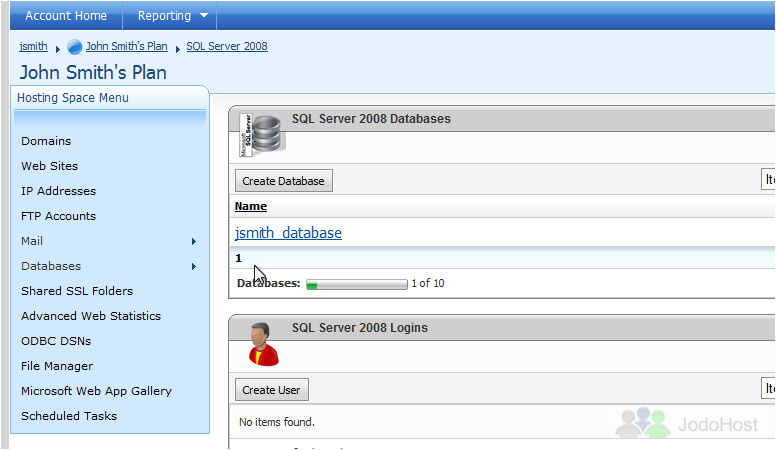Click the "1 of 10" quota text
Screen dimensions: 776x450
pyautogui.click(x=428, y=283)
